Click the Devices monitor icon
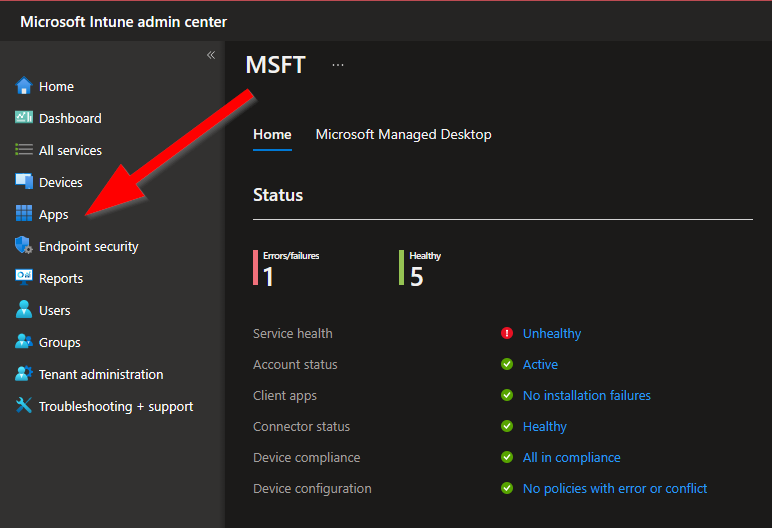Image resolution: width=772 pixels, height=528 pixels. point(24,181)
